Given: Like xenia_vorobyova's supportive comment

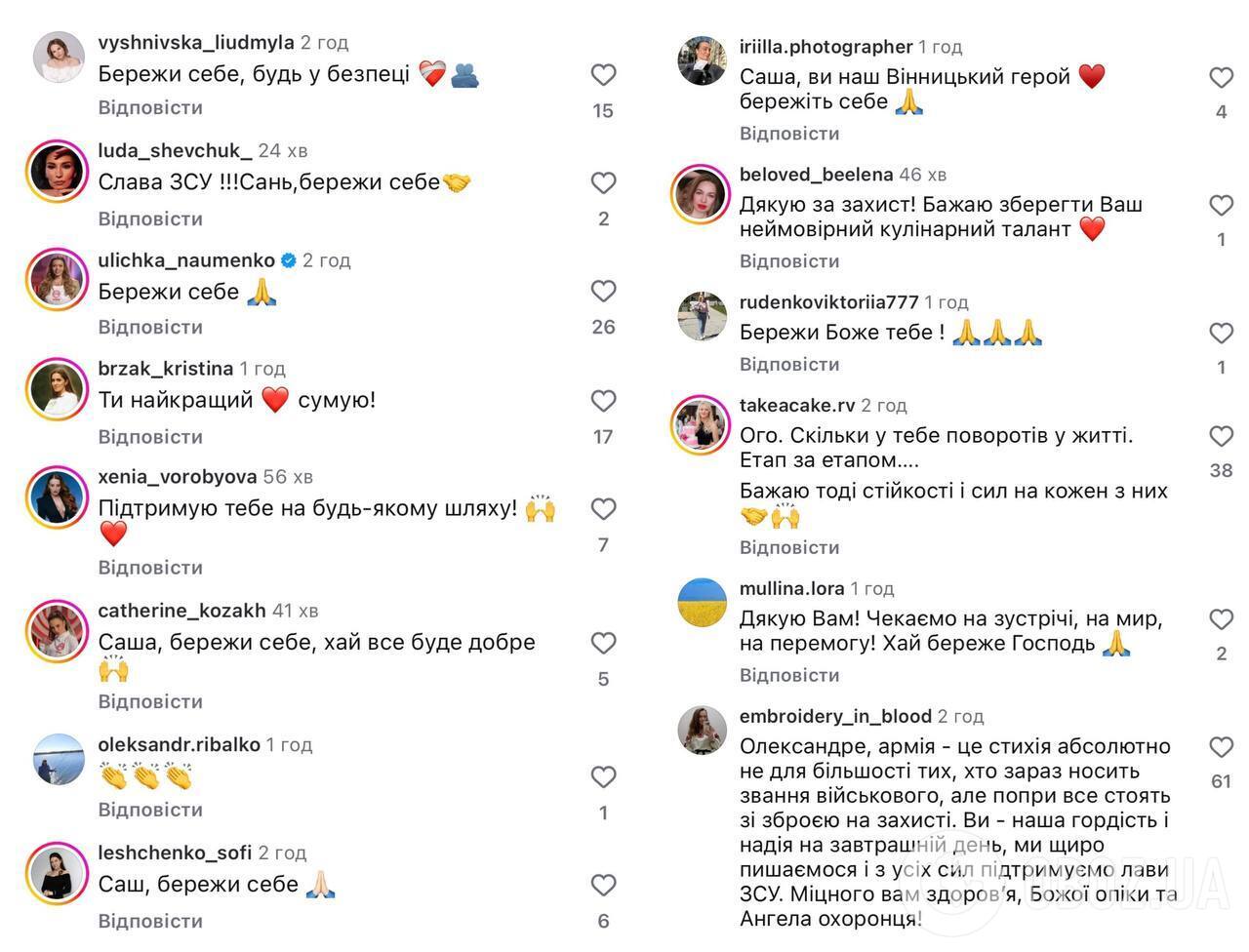Looking at the screenshot, I should tap(603, 508).
